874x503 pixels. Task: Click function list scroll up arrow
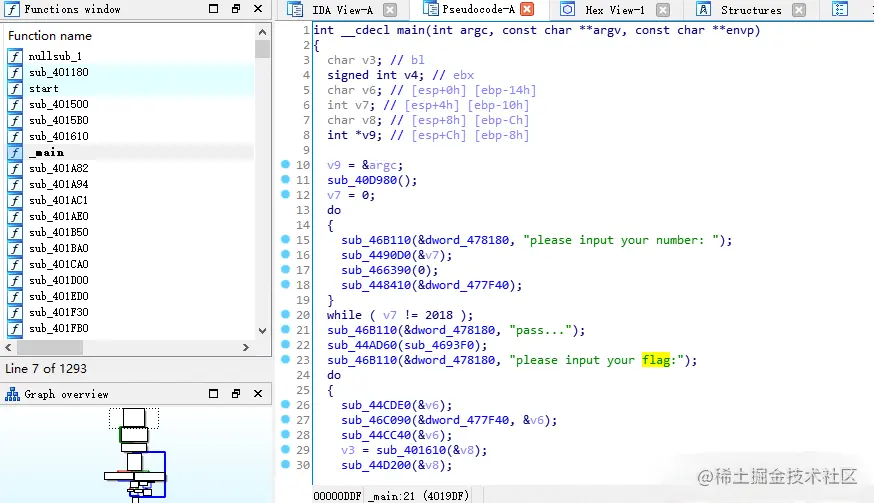pos(263,32)
